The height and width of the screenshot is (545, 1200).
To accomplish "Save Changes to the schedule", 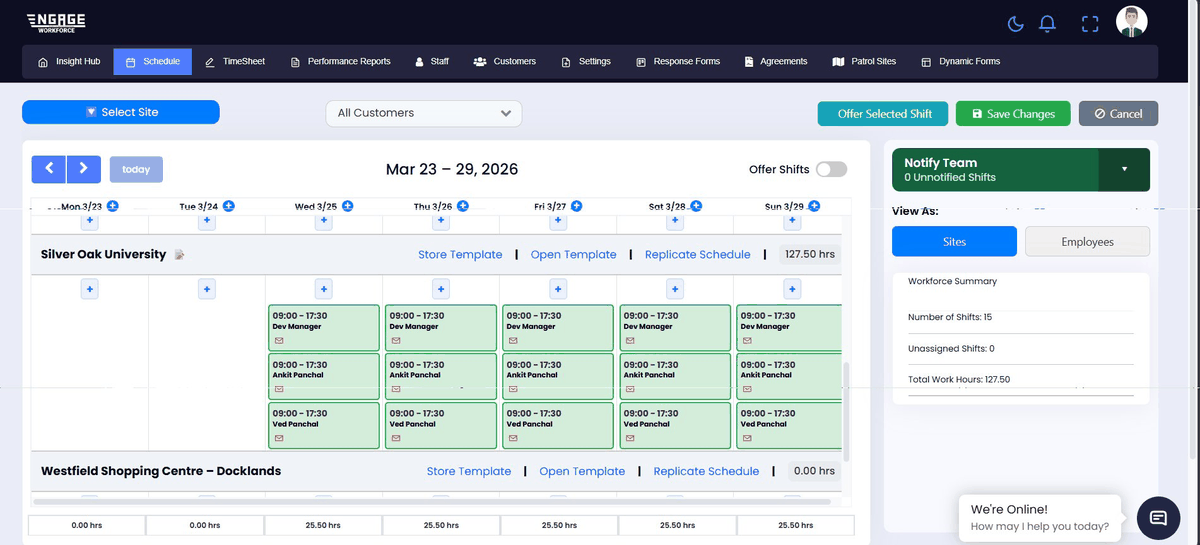I will pyautogui.click(x=1013, y=114).
